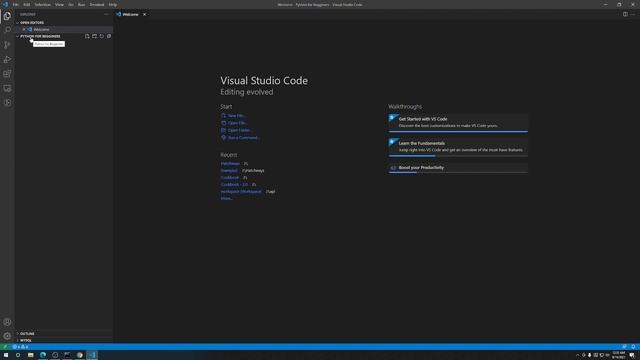Click errors and warnings status bar item
Viewport: 640px width, 360px height.
pos(20,347)
